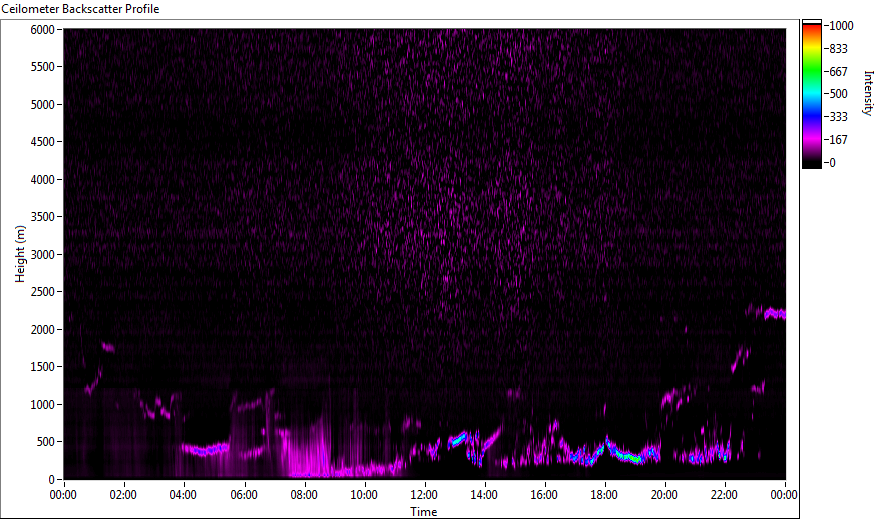The width and height of the screenshot is (878, 519).
Task: Click the 10:00 time axis label
Action: pos(364,495)
